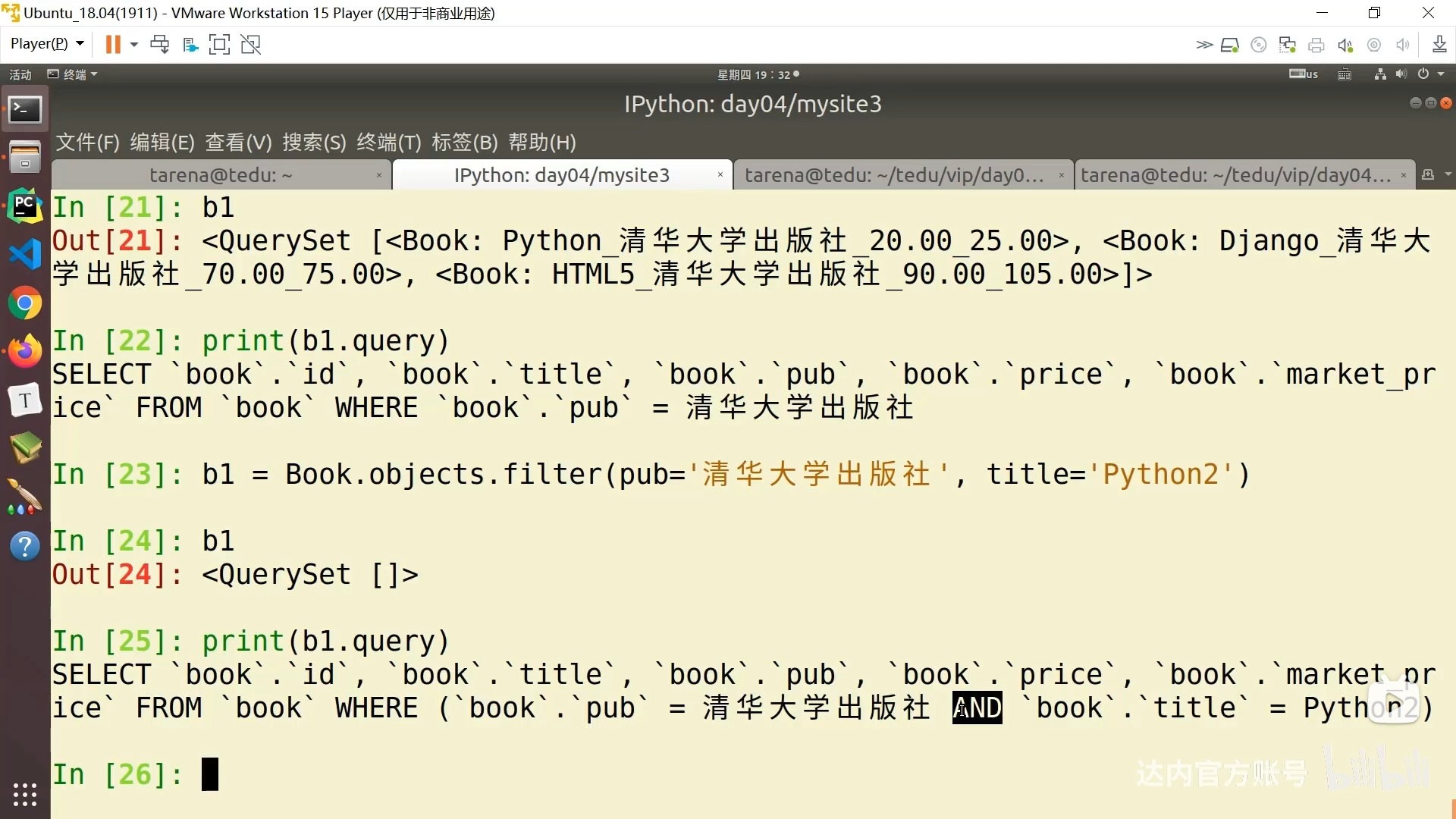Image resolution: width=1456 pixels, height=819 pixels.
Task: Close the IPython: day04/mysite3 tab
Action: click(720, 175)
